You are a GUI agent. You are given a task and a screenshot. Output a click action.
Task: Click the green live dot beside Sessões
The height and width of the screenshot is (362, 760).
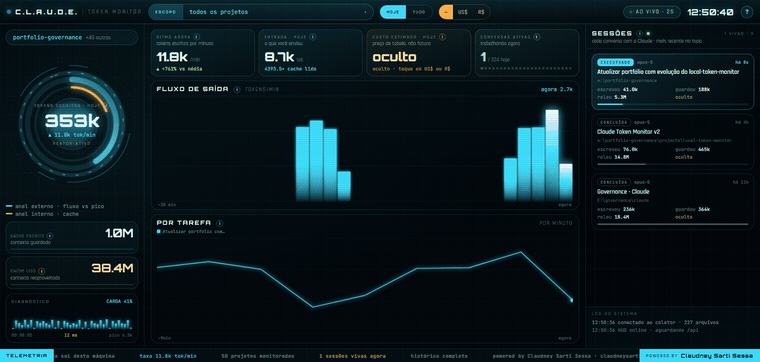[x=649, y=33]
